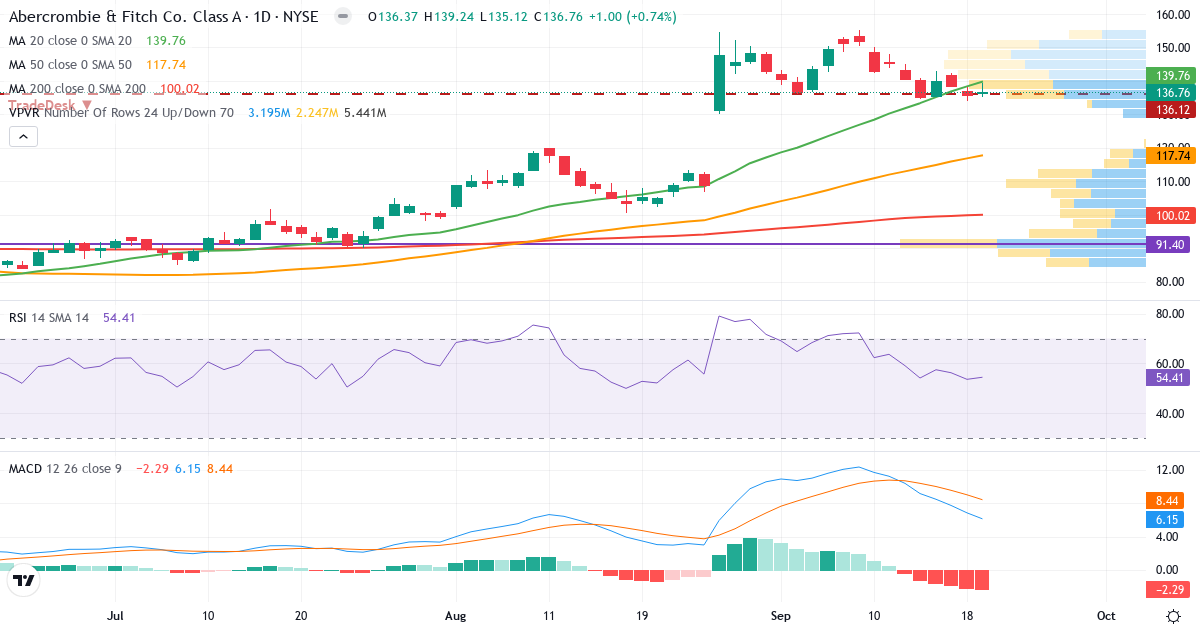The image size is (1200, 630).
Task: Click the MA 50 value 117.74 in legend
Action: (166, 65)
